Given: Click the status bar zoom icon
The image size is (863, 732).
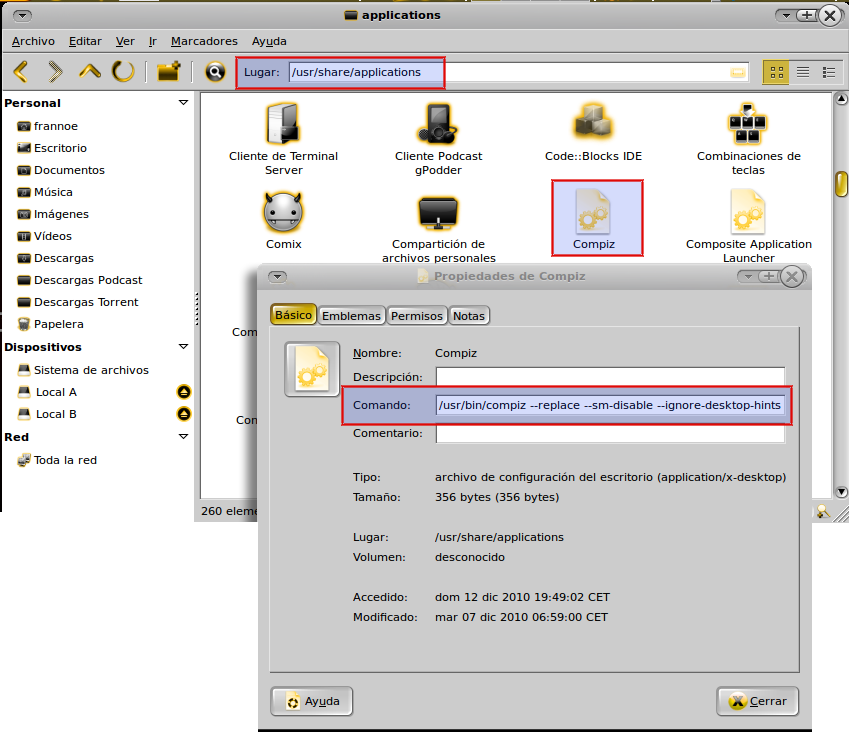Looking at the screenshot, I should coord(822,512).
